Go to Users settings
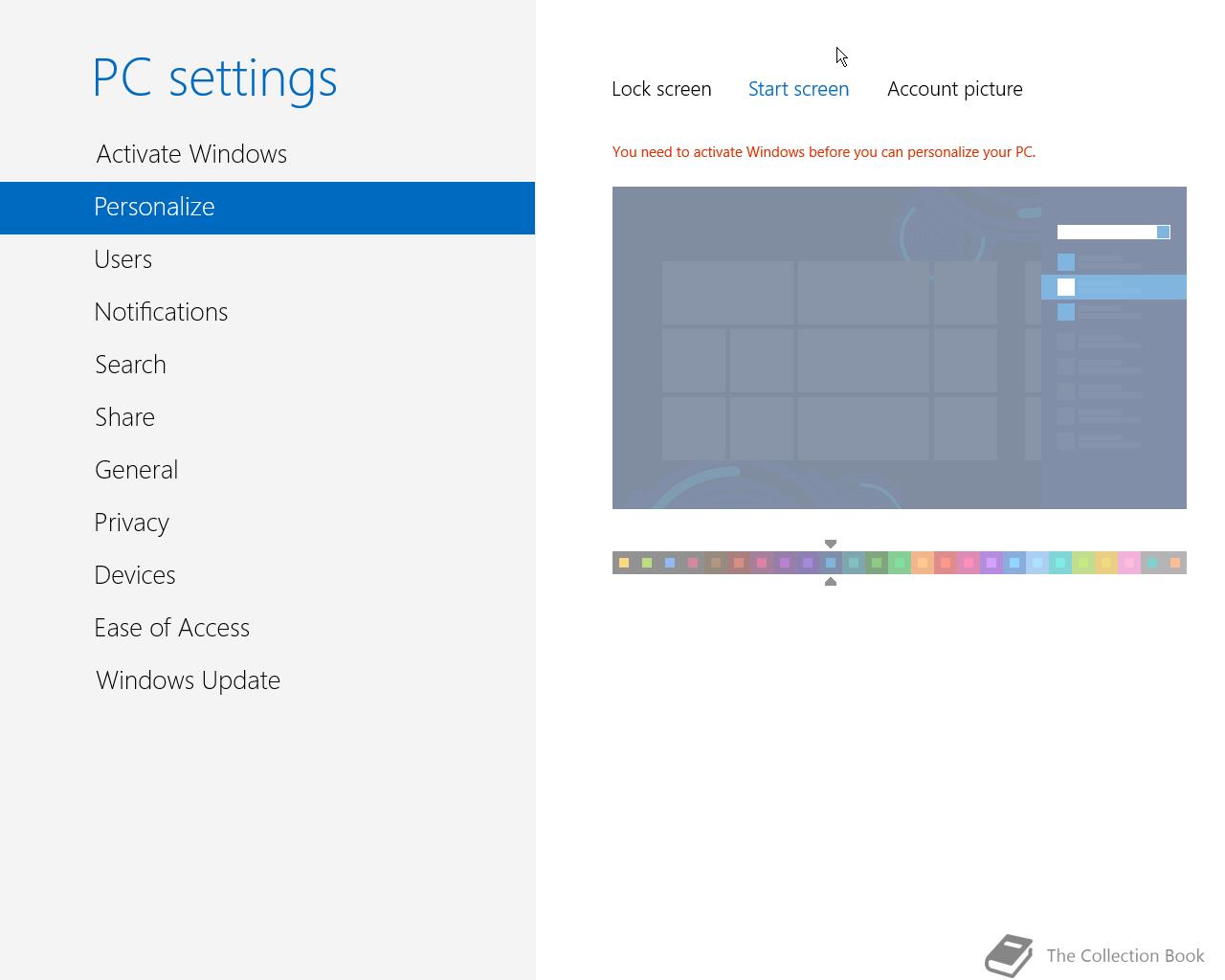 point(123,259)
